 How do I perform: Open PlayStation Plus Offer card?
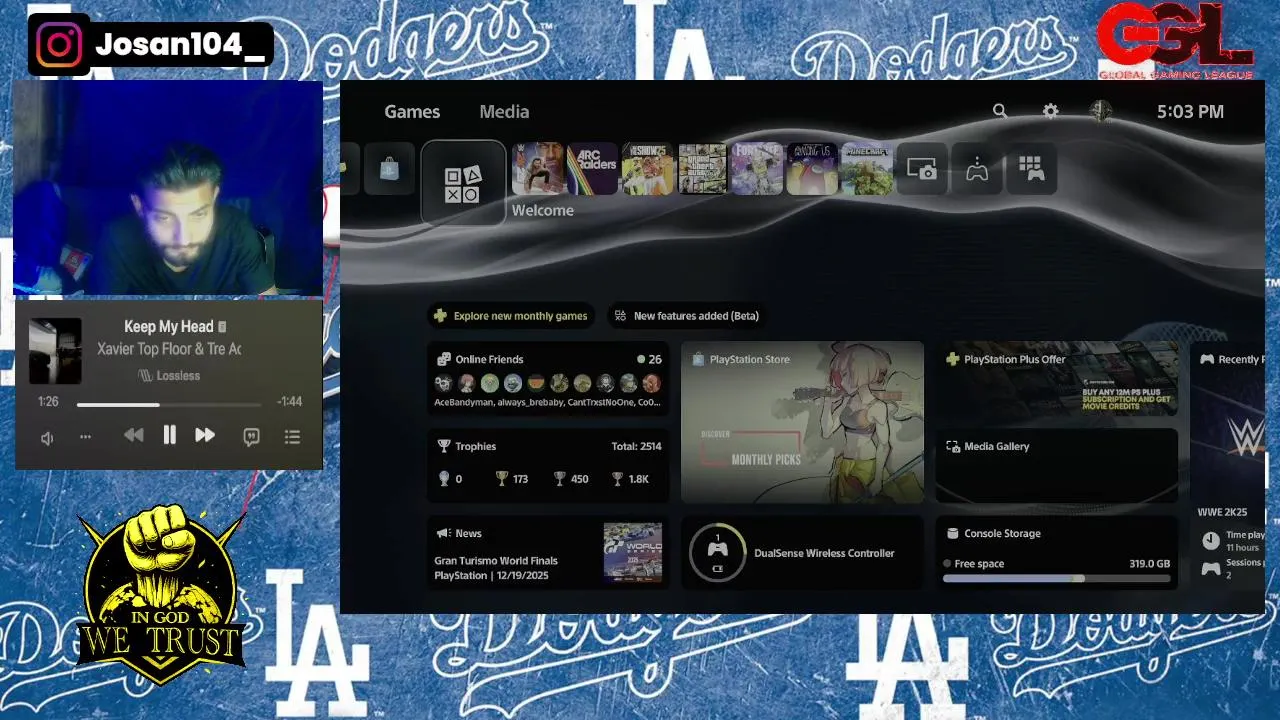click(1056, 378)
